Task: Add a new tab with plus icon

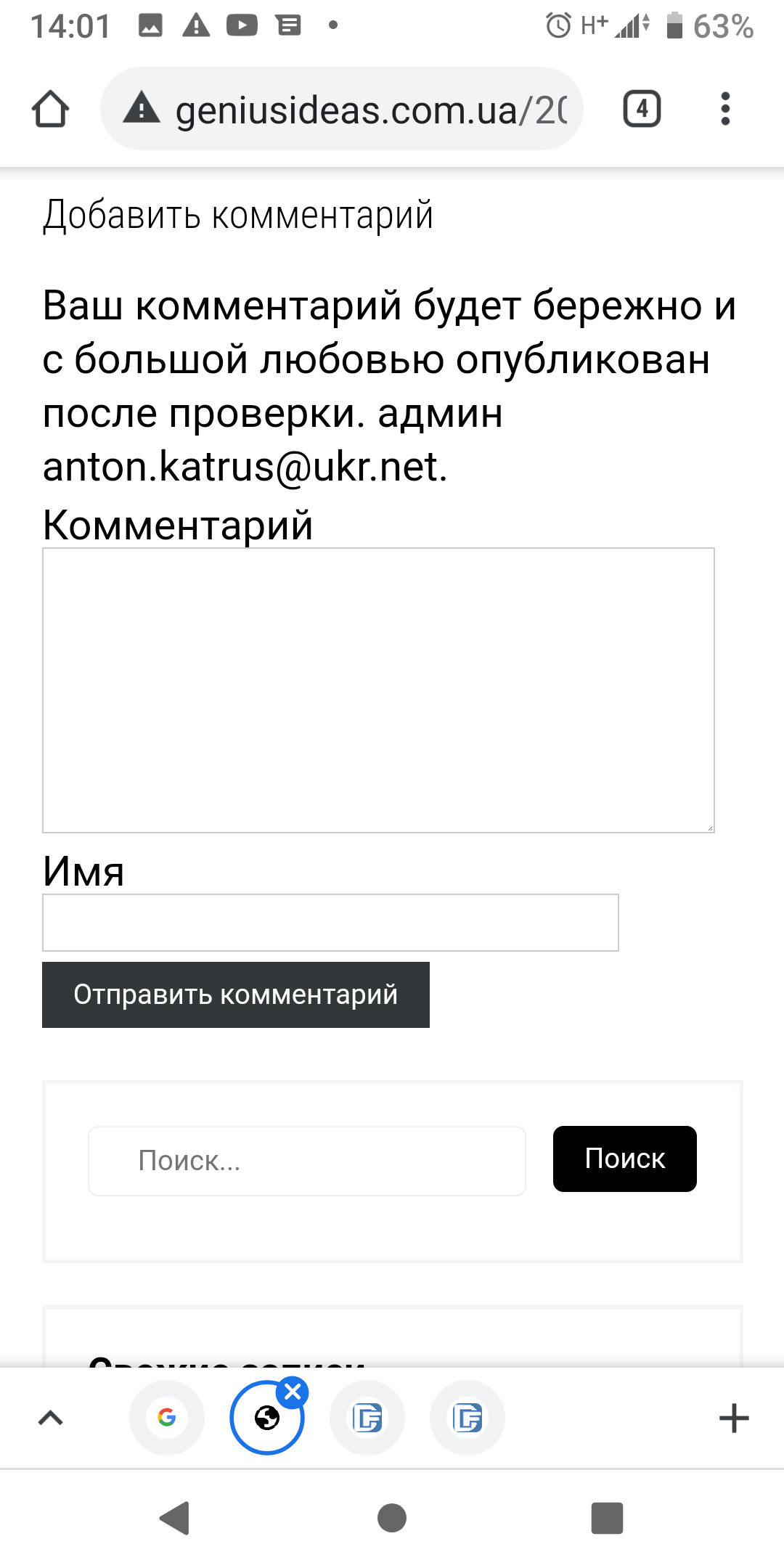Action: coord(734,1418)
